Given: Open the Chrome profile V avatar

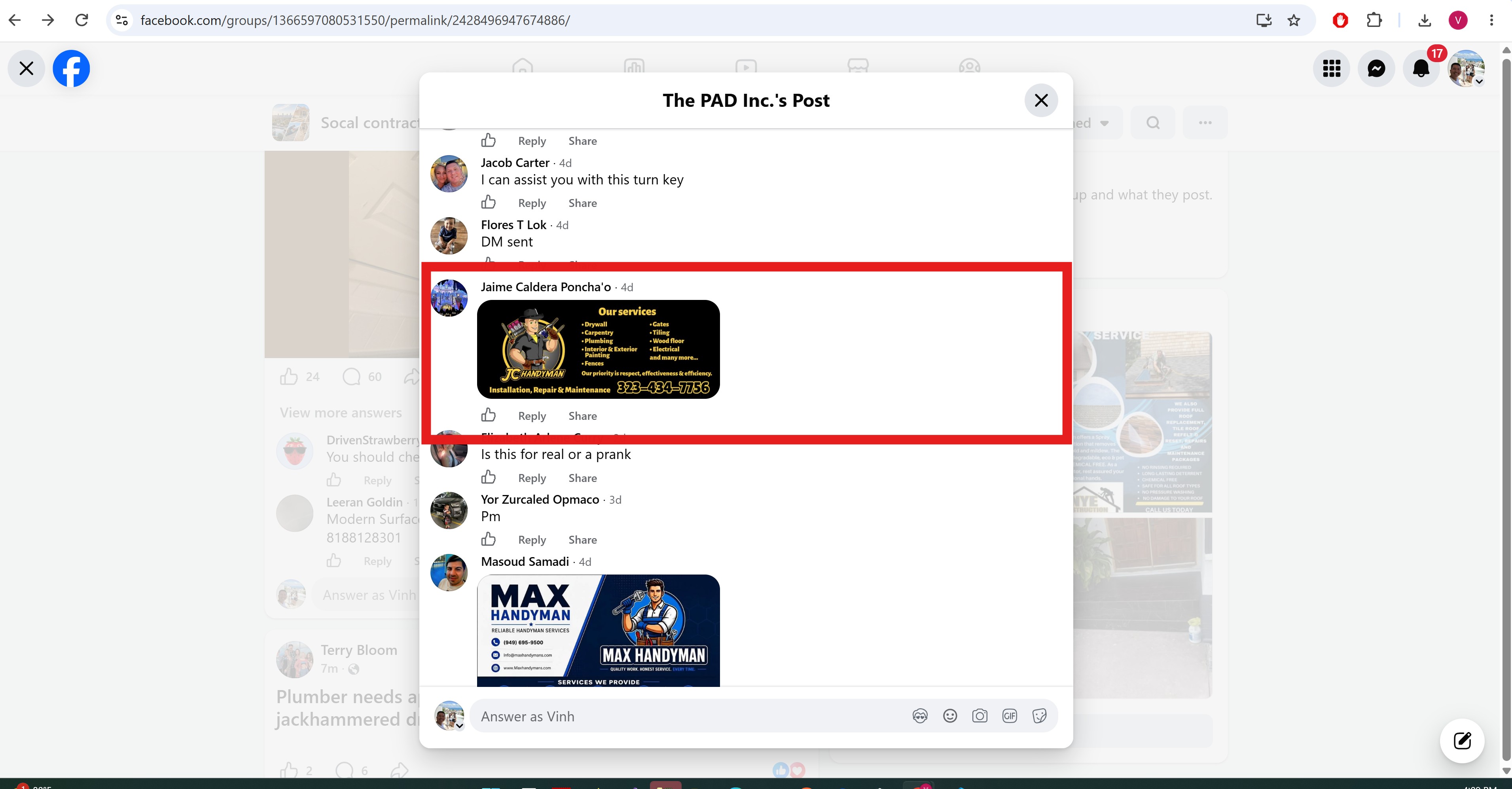Looking at the screenshot, I should 1458,20.
